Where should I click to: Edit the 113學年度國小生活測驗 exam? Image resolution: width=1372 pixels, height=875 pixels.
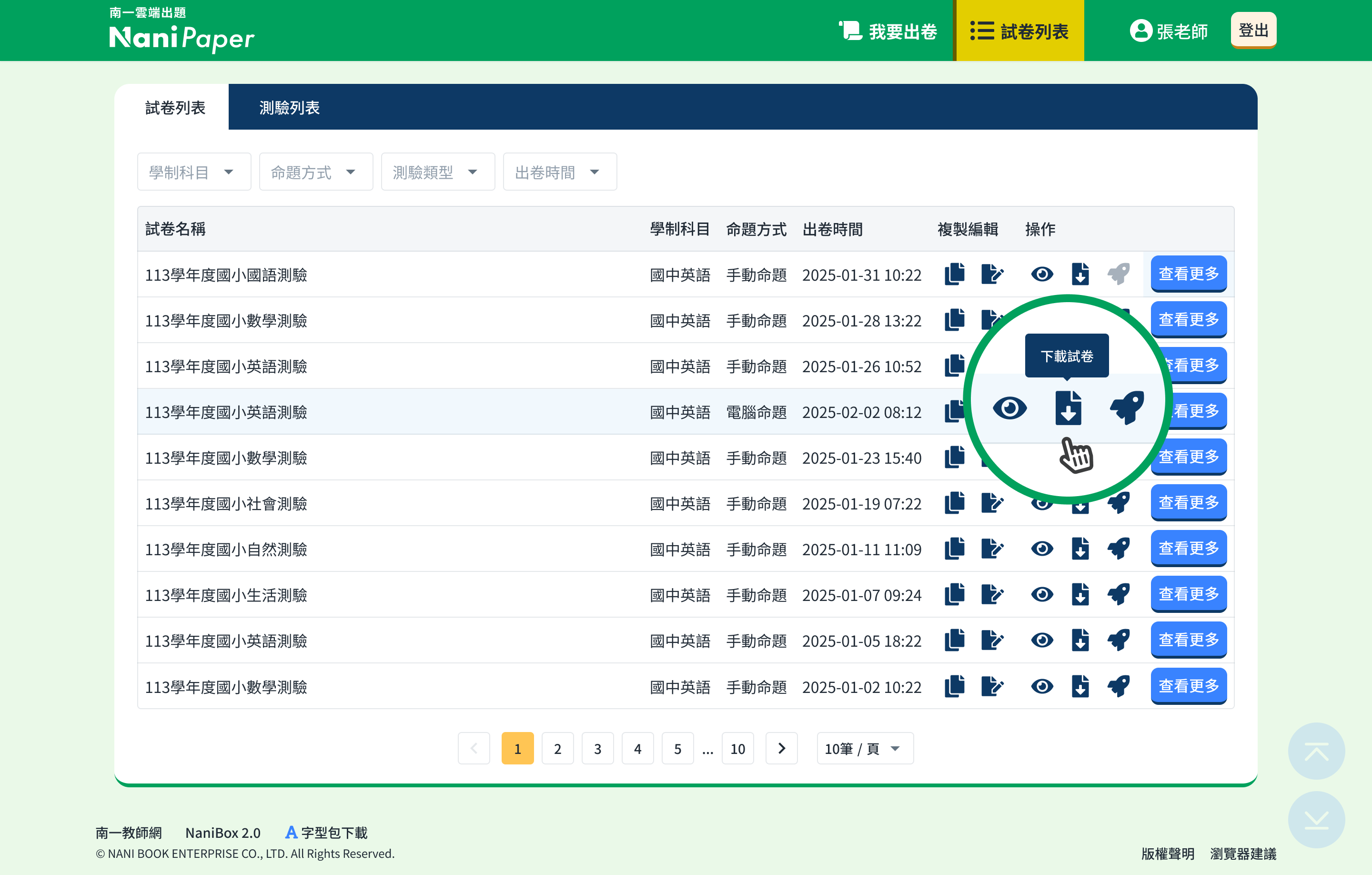coord(992,594)
